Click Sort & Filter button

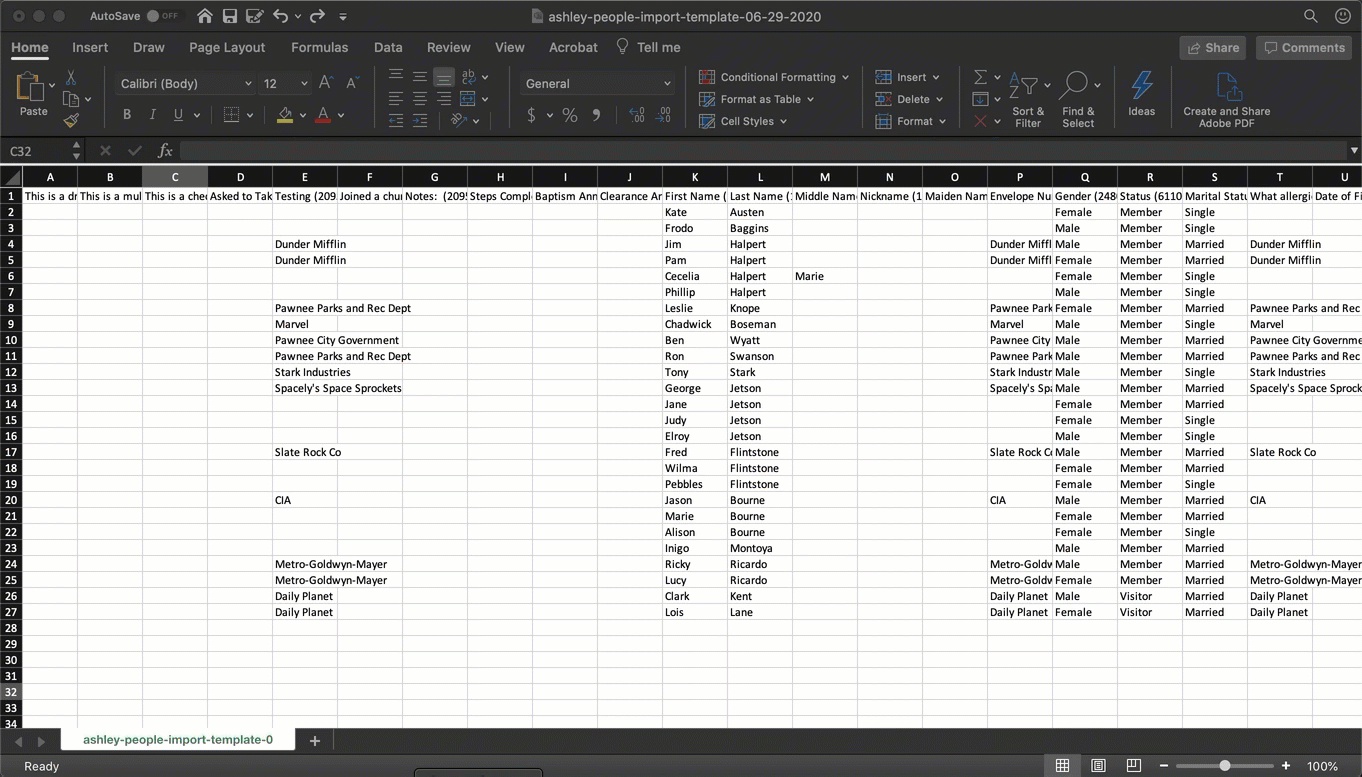coord(1027,100)
